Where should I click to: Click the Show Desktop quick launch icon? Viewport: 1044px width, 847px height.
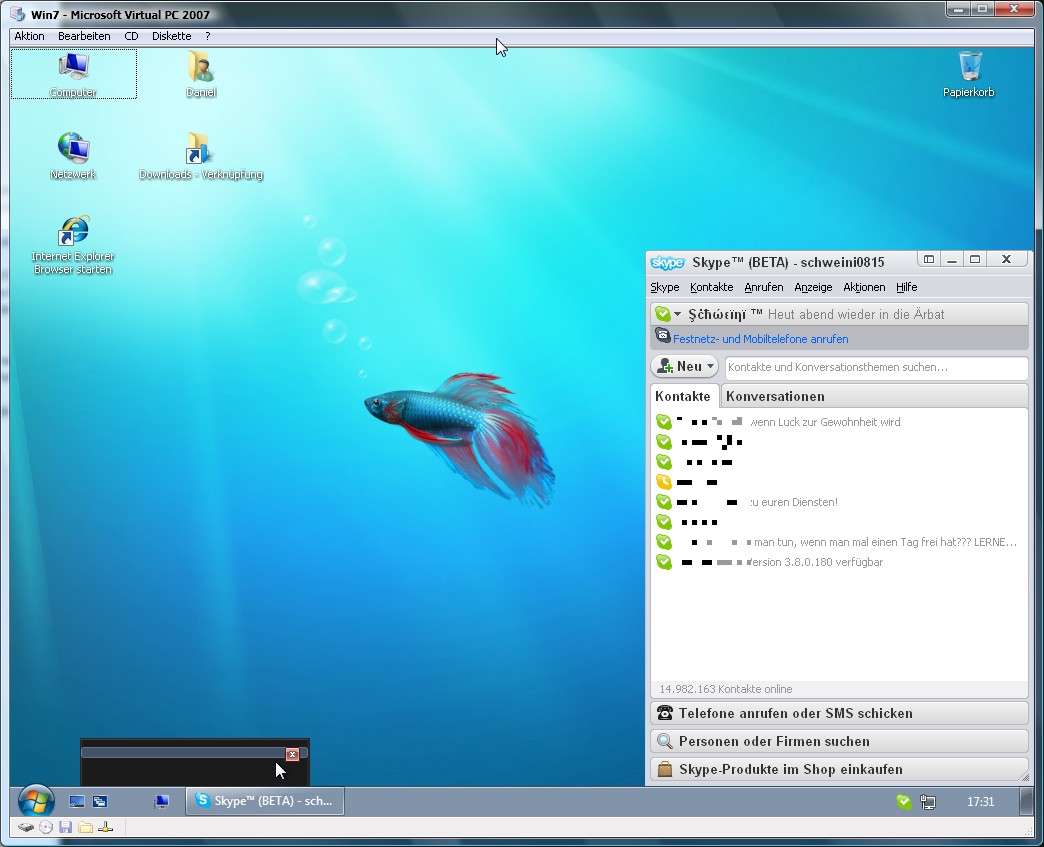click(77, 802)
